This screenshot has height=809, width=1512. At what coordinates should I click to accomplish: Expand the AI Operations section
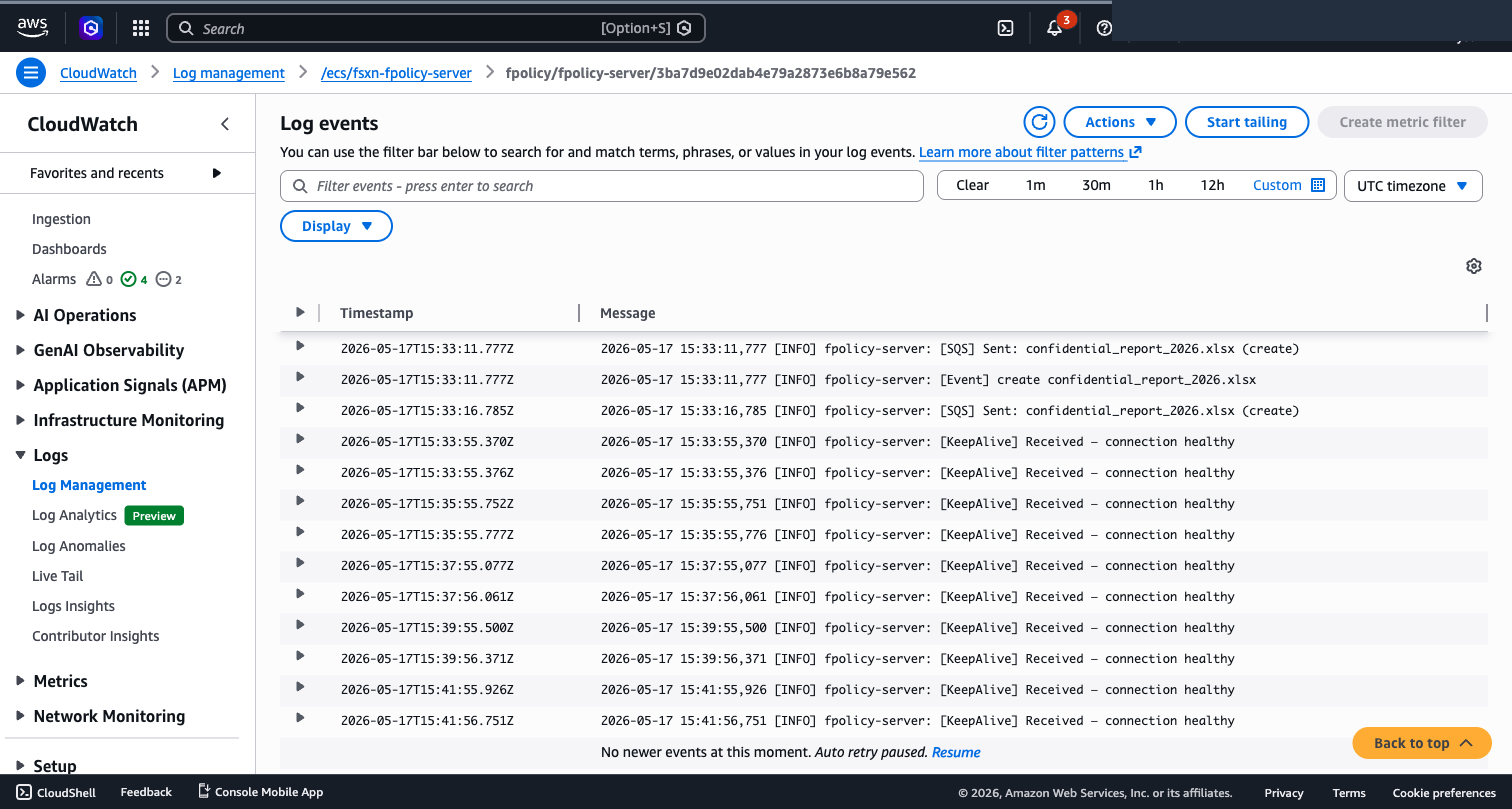tap(22, 315)
